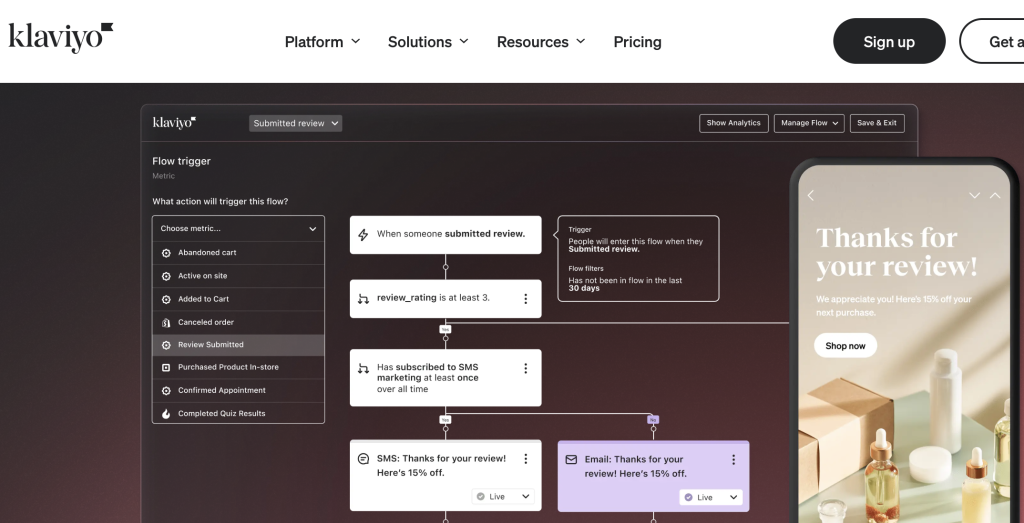Click the split icon on review_rating card
The width and height of the screenshot is (1024, 523).
363,299
